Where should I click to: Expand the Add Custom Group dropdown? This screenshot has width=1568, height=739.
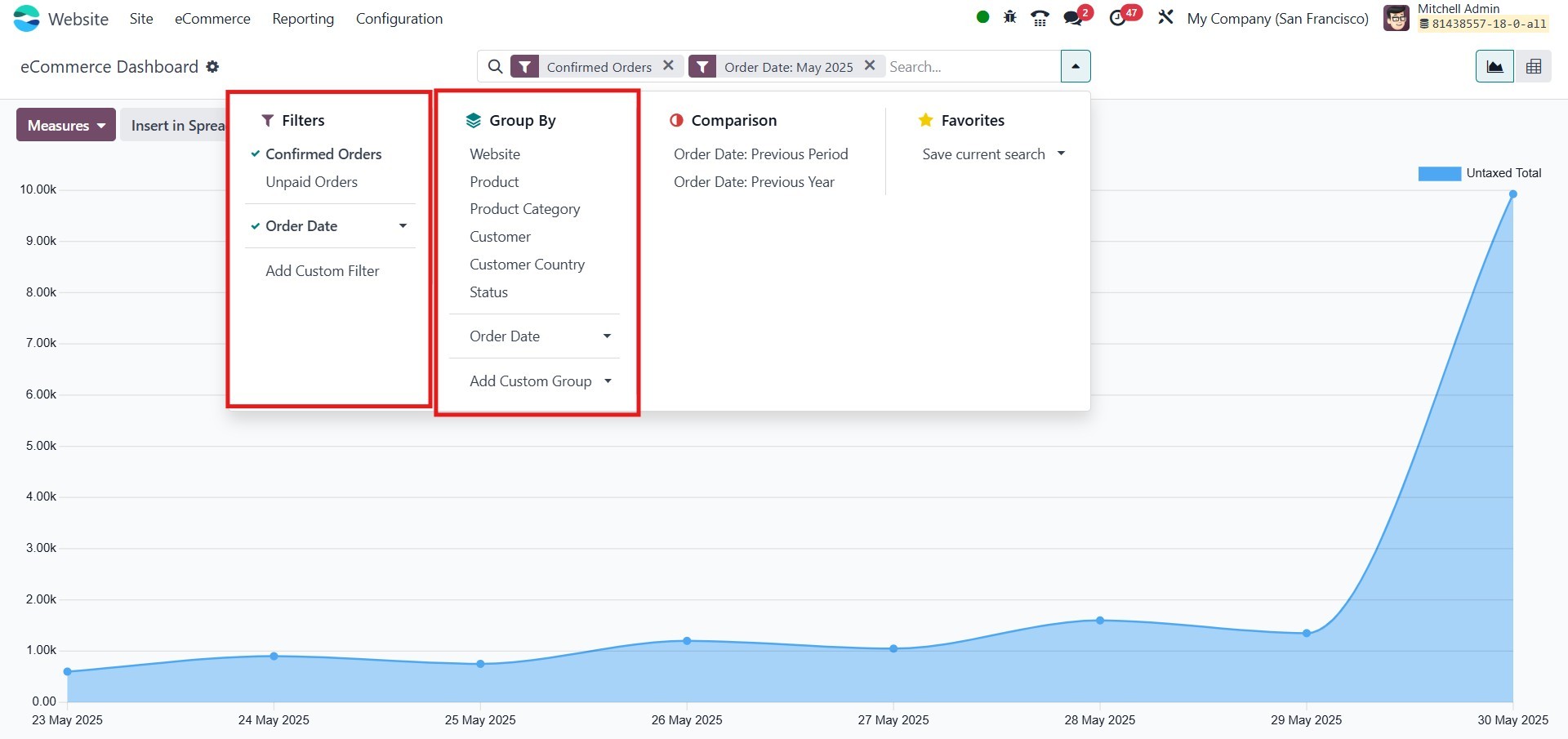click(540, 381)
